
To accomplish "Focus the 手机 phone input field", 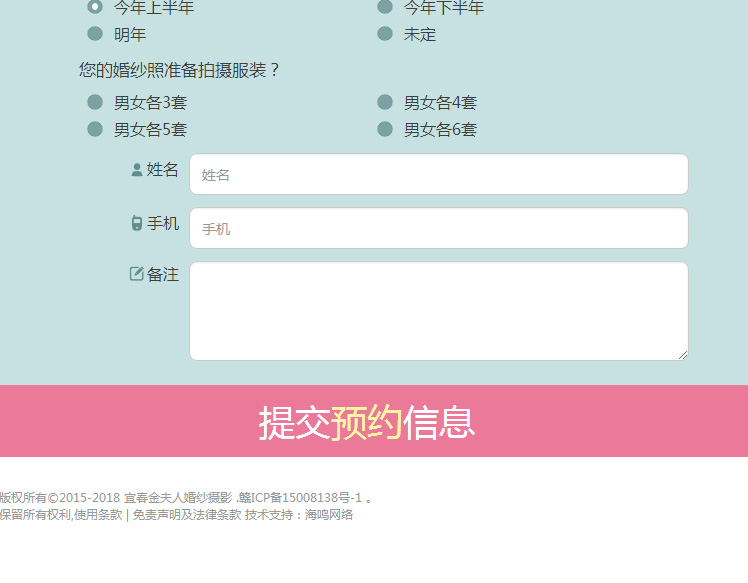I will 439,228.
